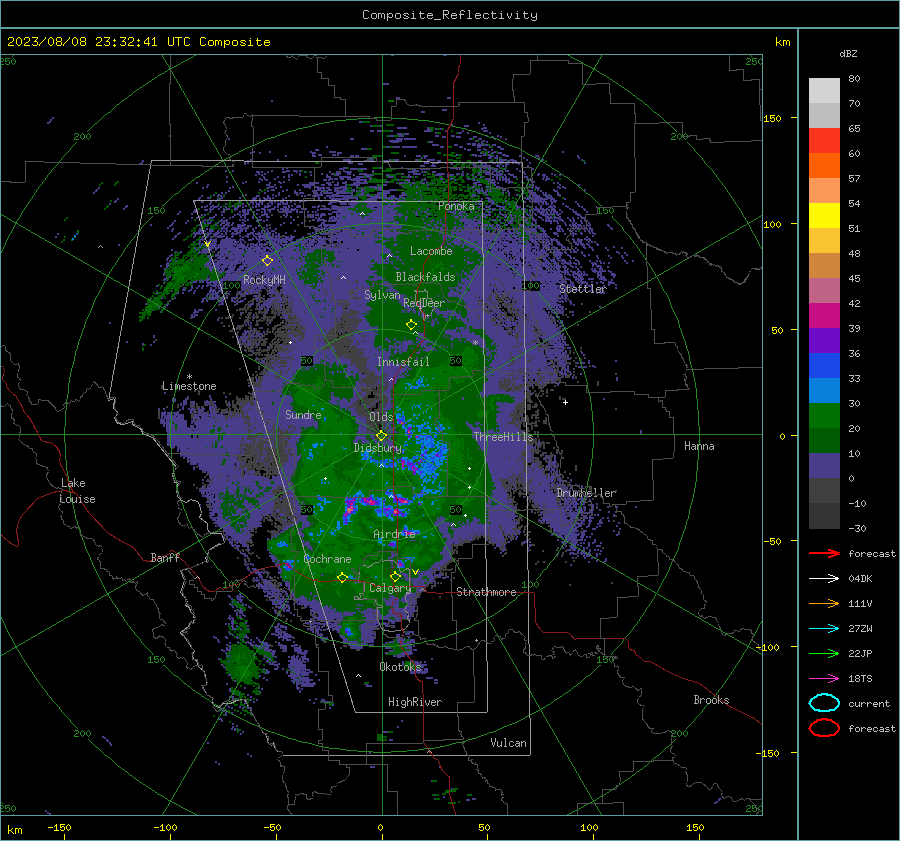The image size is (900, 841).
Task: Click the 'RockyMH' map label
Action: point(264,280)
